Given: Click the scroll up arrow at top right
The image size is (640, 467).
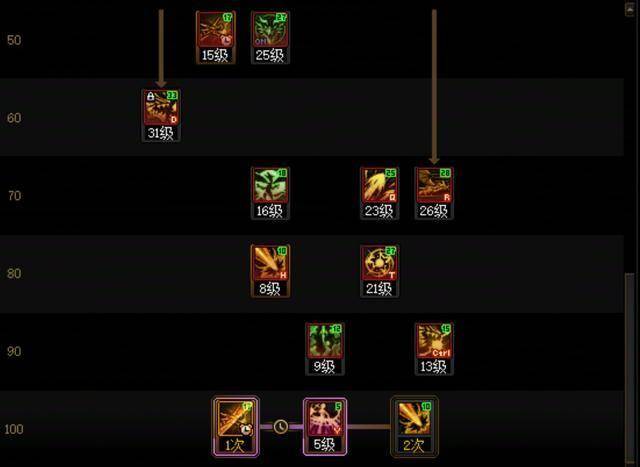Looking at the screenshot, I should (x=630, y=8).
